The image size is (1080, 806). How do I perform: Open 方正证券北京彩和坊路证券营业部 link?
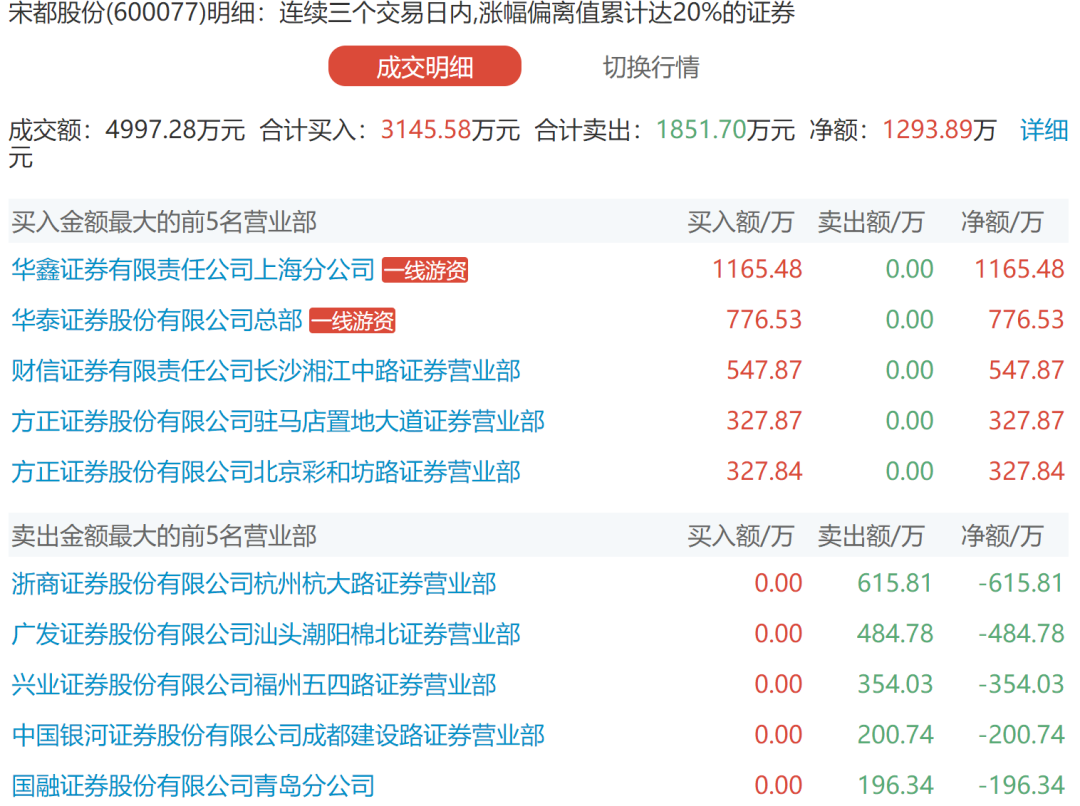point(266,471)
